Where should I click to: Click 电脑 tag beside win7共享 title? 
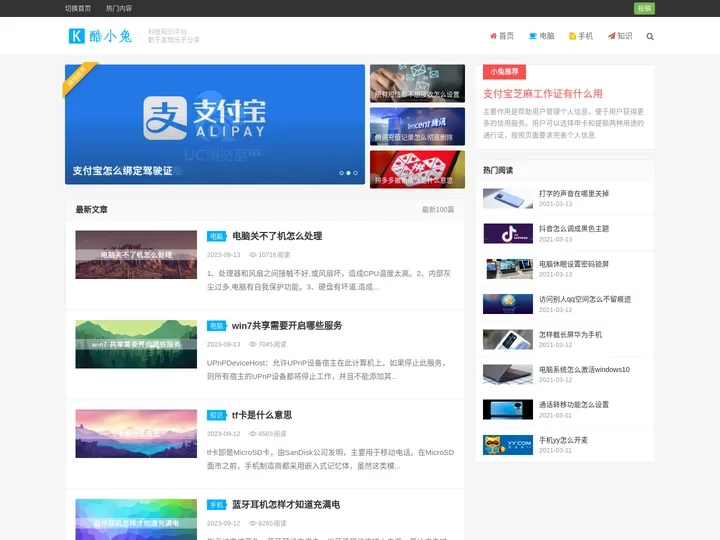point(217,326)
